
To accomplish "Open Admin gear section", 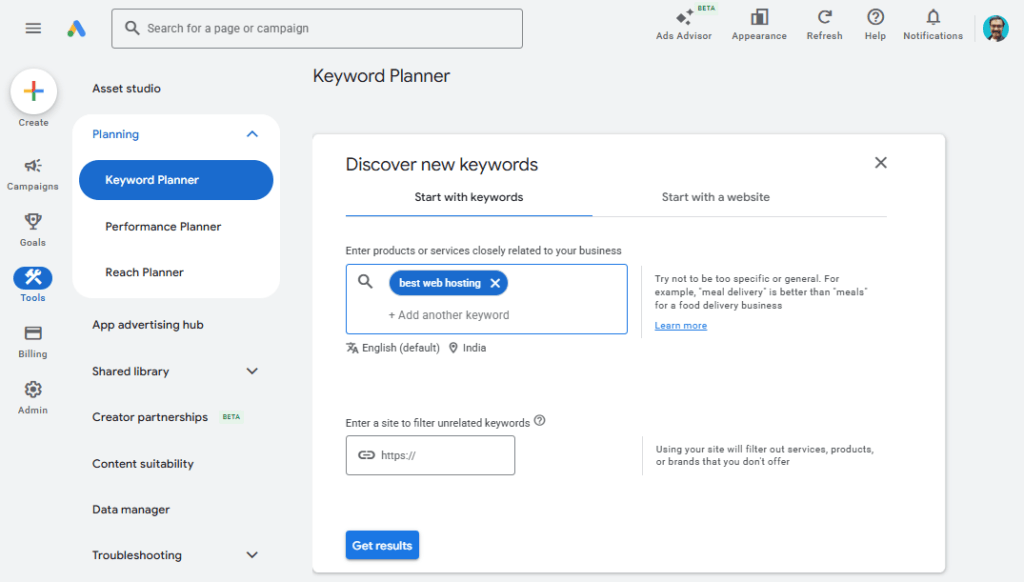I will [x=33, y=397].
